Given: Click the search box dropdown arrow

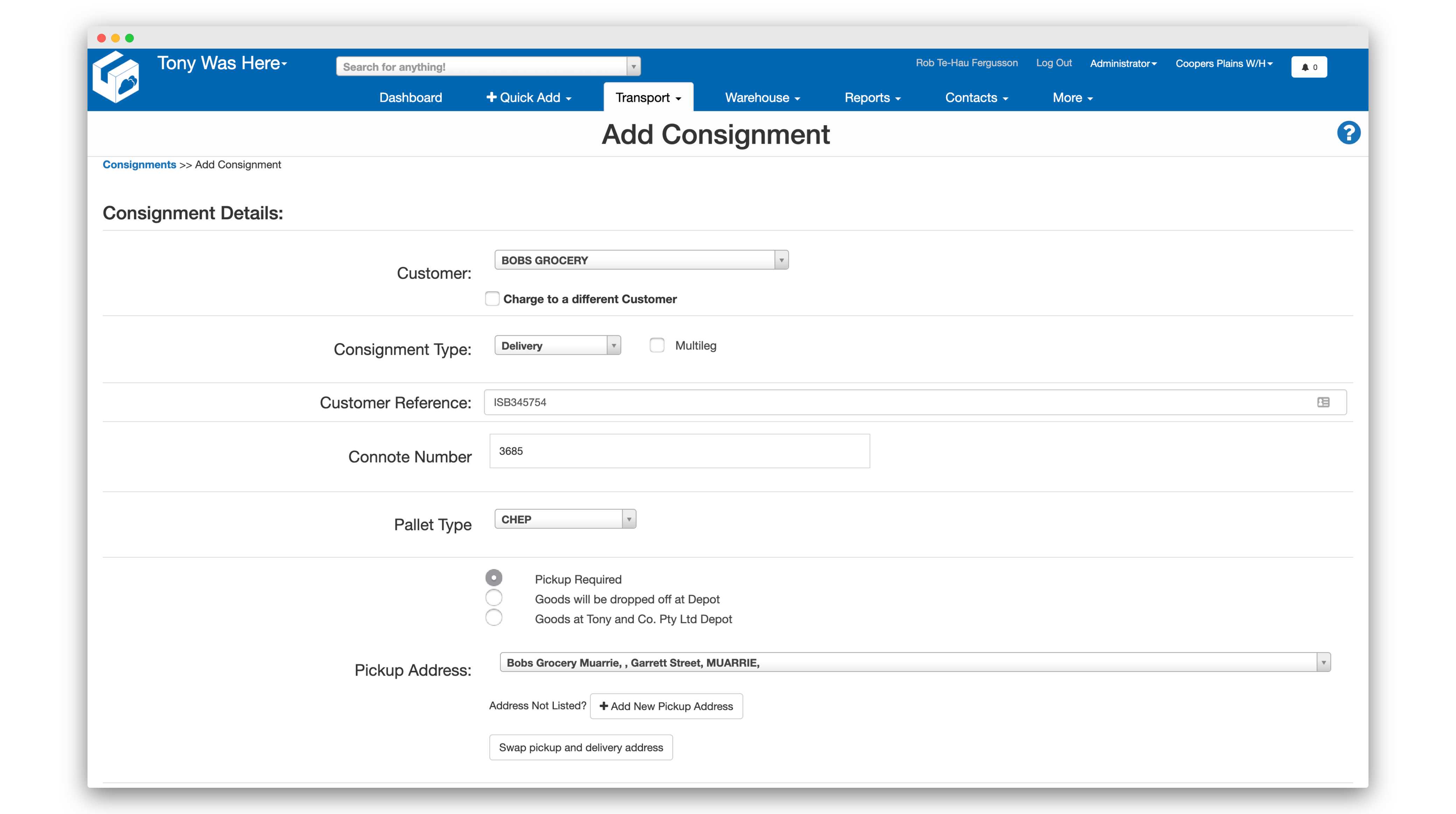Looking at the screenshot, I should [x=633, y=67].
